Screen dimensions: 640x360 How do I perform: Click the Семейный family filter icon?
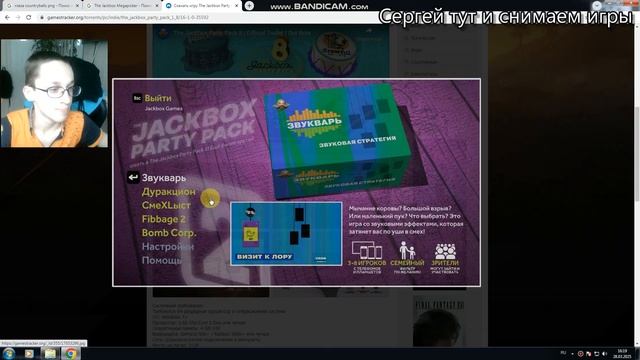click(407, 250)
